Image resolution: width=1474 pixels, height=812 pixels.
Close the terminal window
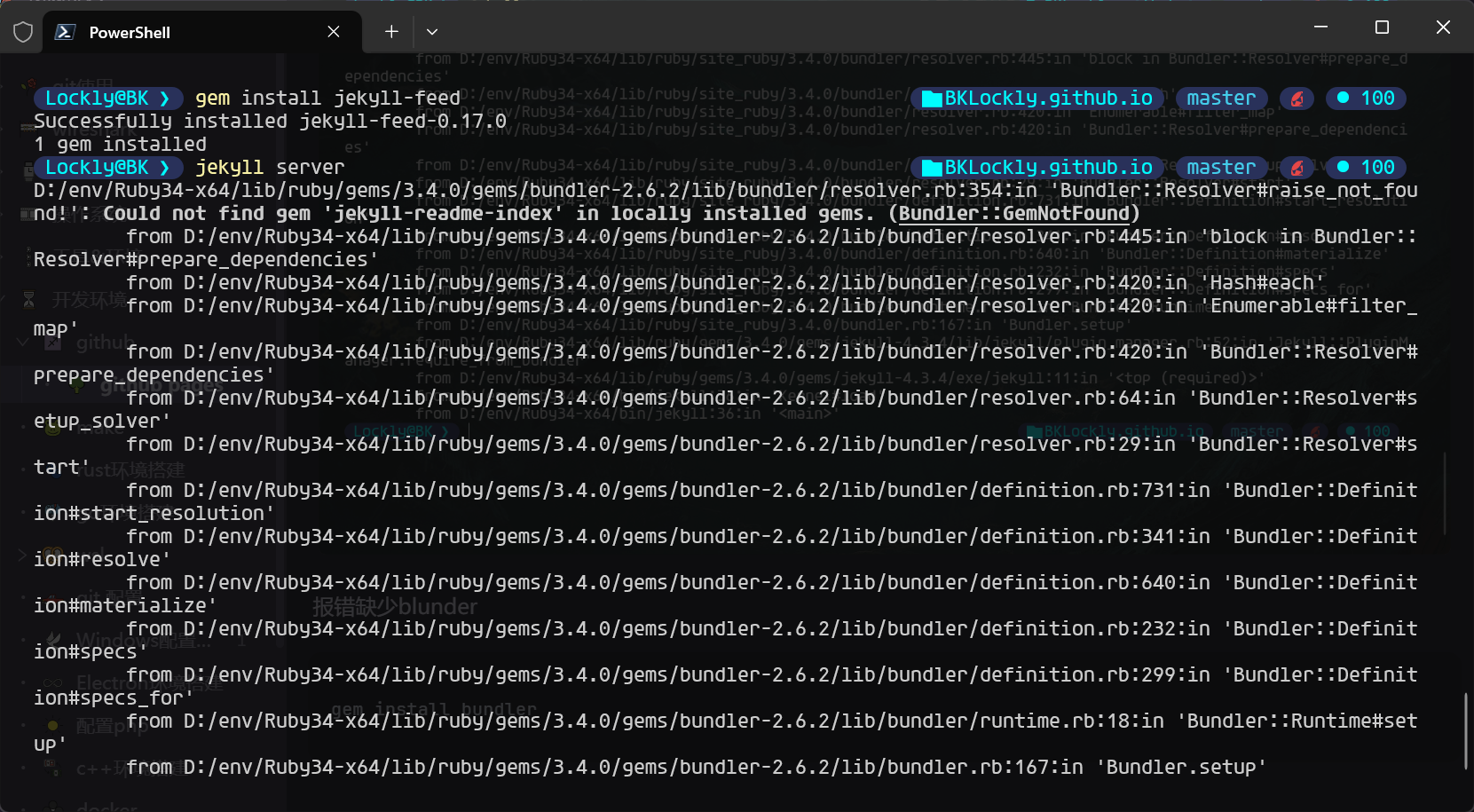coord(1443,28)
